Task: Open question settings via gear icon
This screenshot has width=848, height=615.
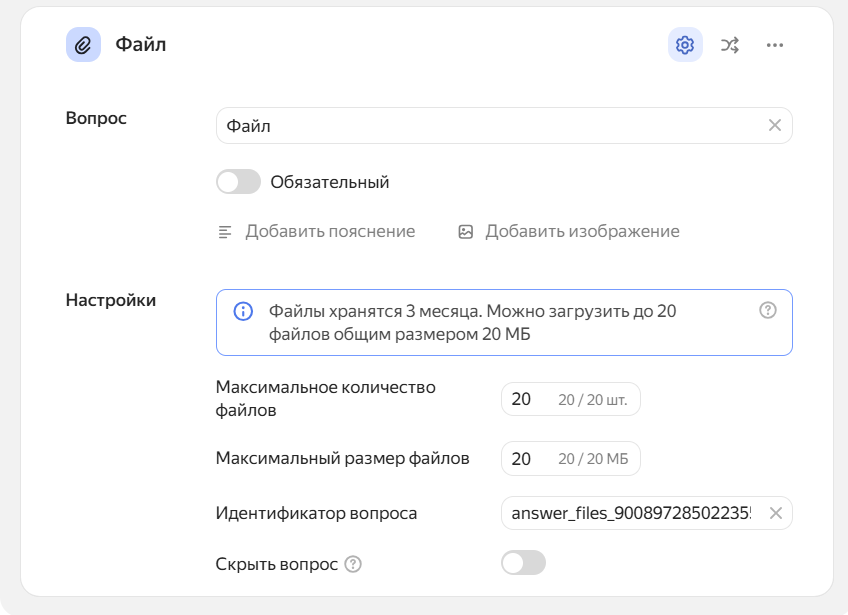Action: click(x=685, y=45)
